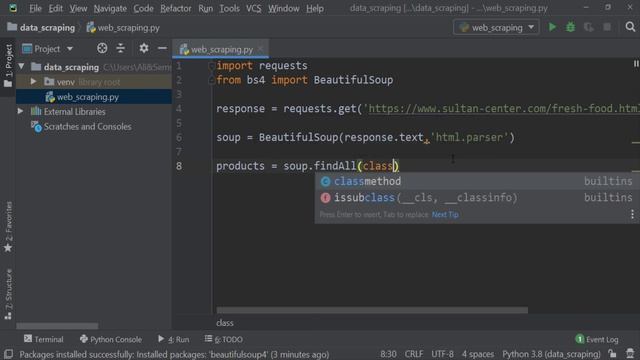Locate current file with crosshair icon
Screen dimensions: 640x360
[102, 49]
